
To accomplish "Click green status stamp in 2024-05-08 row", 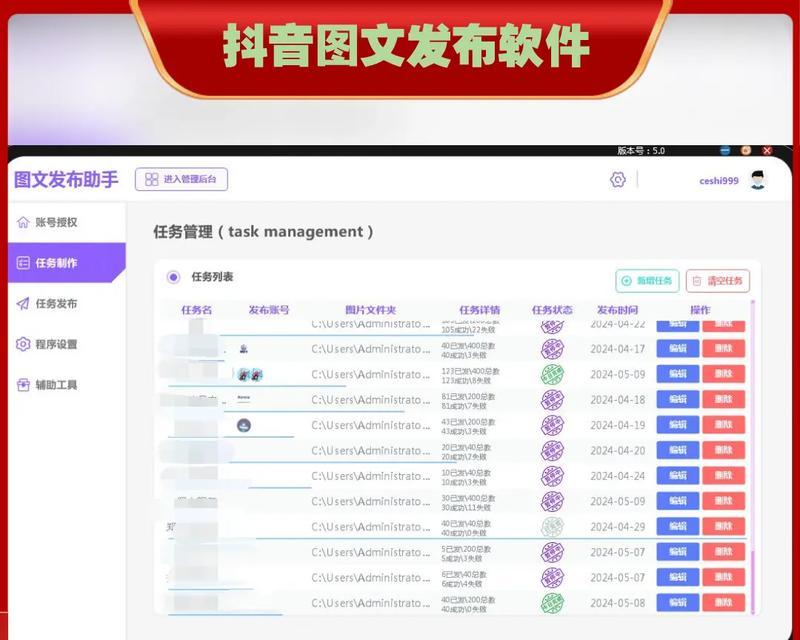I will (553, 603).
